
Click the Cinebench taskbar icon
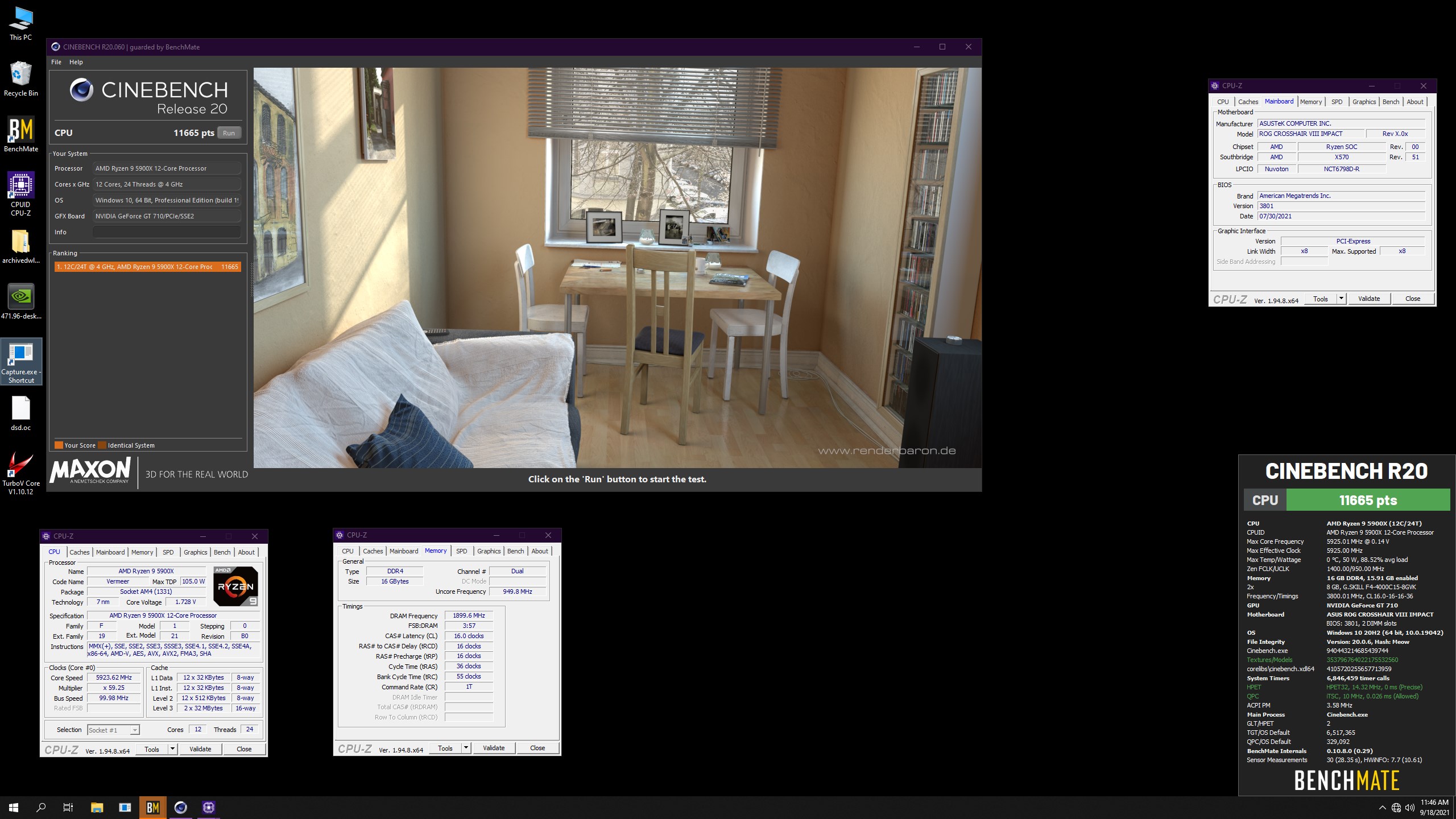pos(180,807)
